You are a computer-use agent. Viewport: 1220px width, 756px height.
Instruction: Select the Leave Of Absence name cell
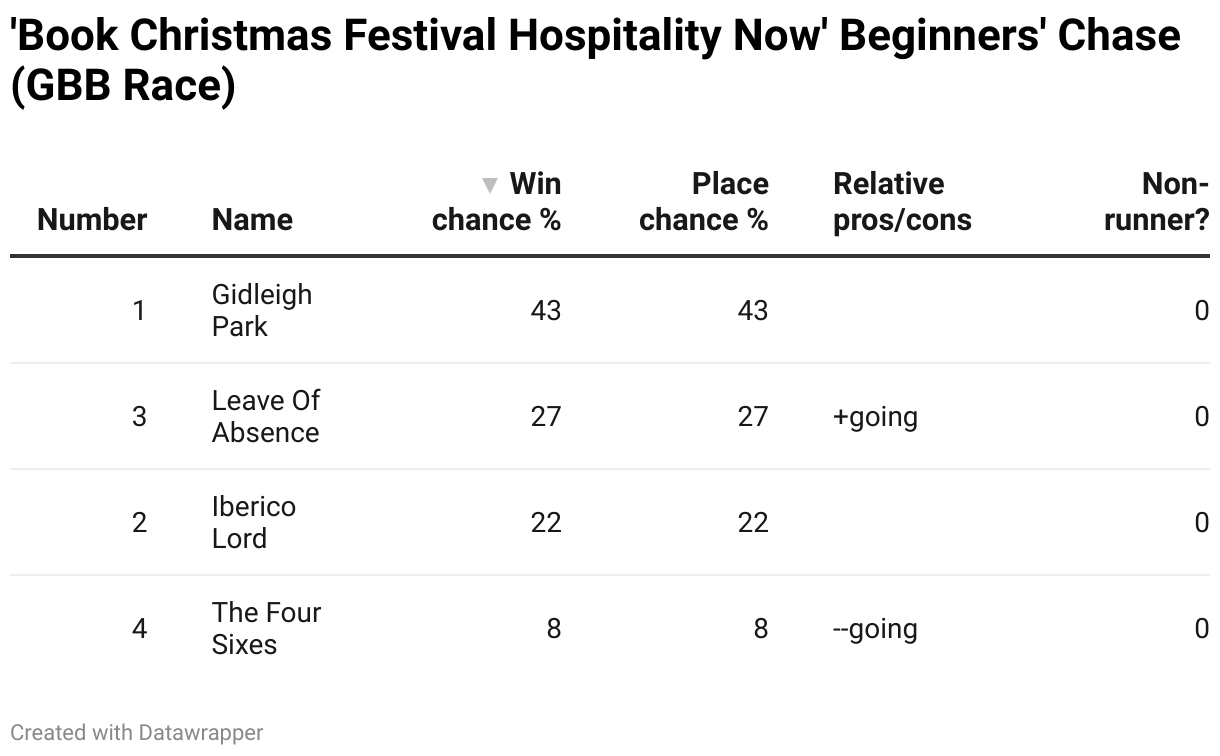coord(265,417)
